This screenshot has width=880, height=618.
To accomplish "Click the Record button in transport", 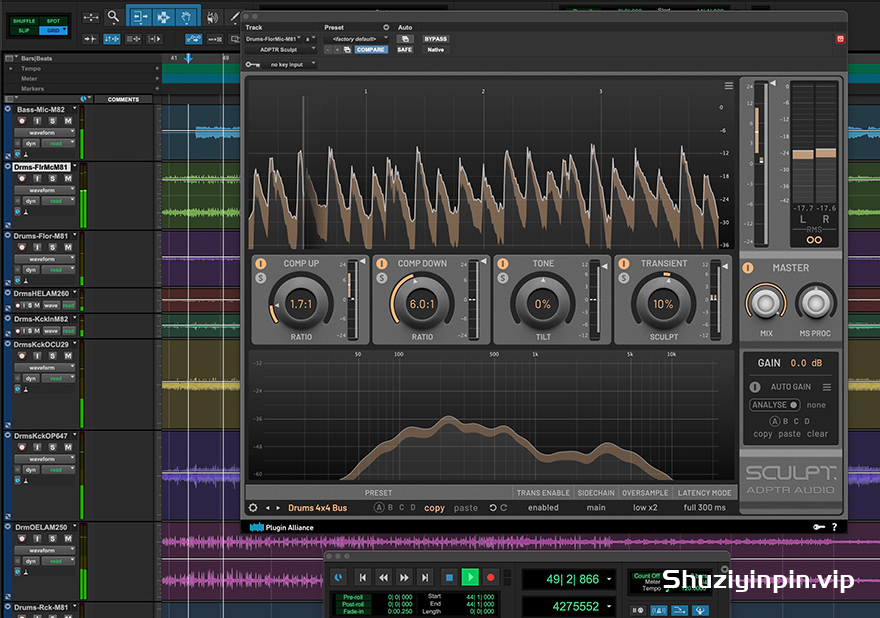I will point(491,577).
